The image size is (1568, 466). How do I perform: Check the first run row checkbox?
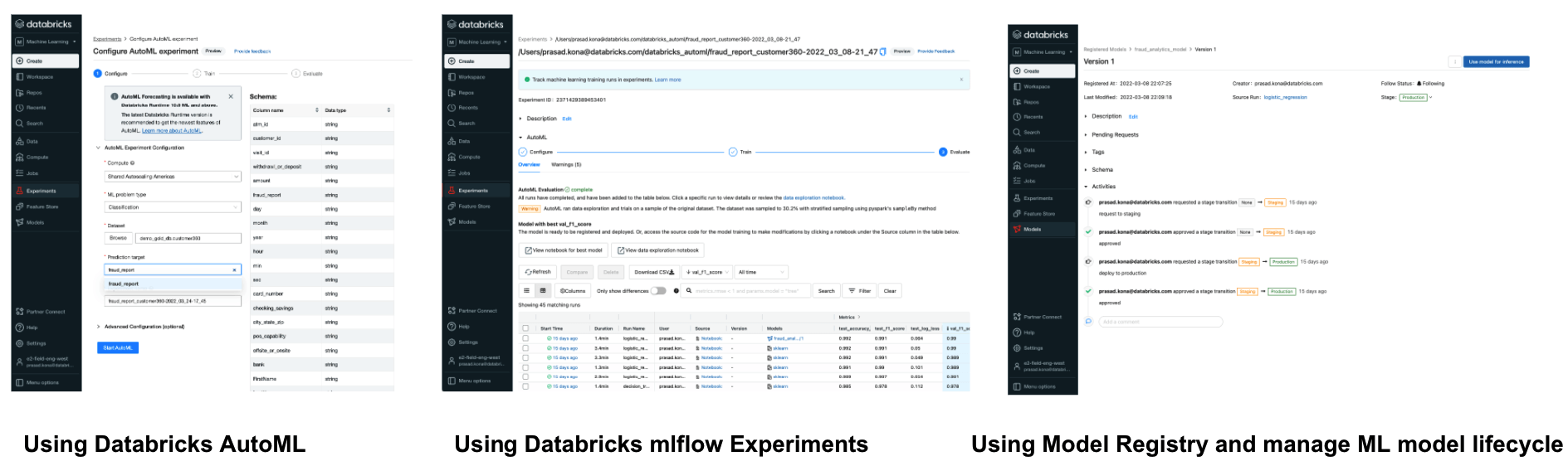(x=525, y=338)
